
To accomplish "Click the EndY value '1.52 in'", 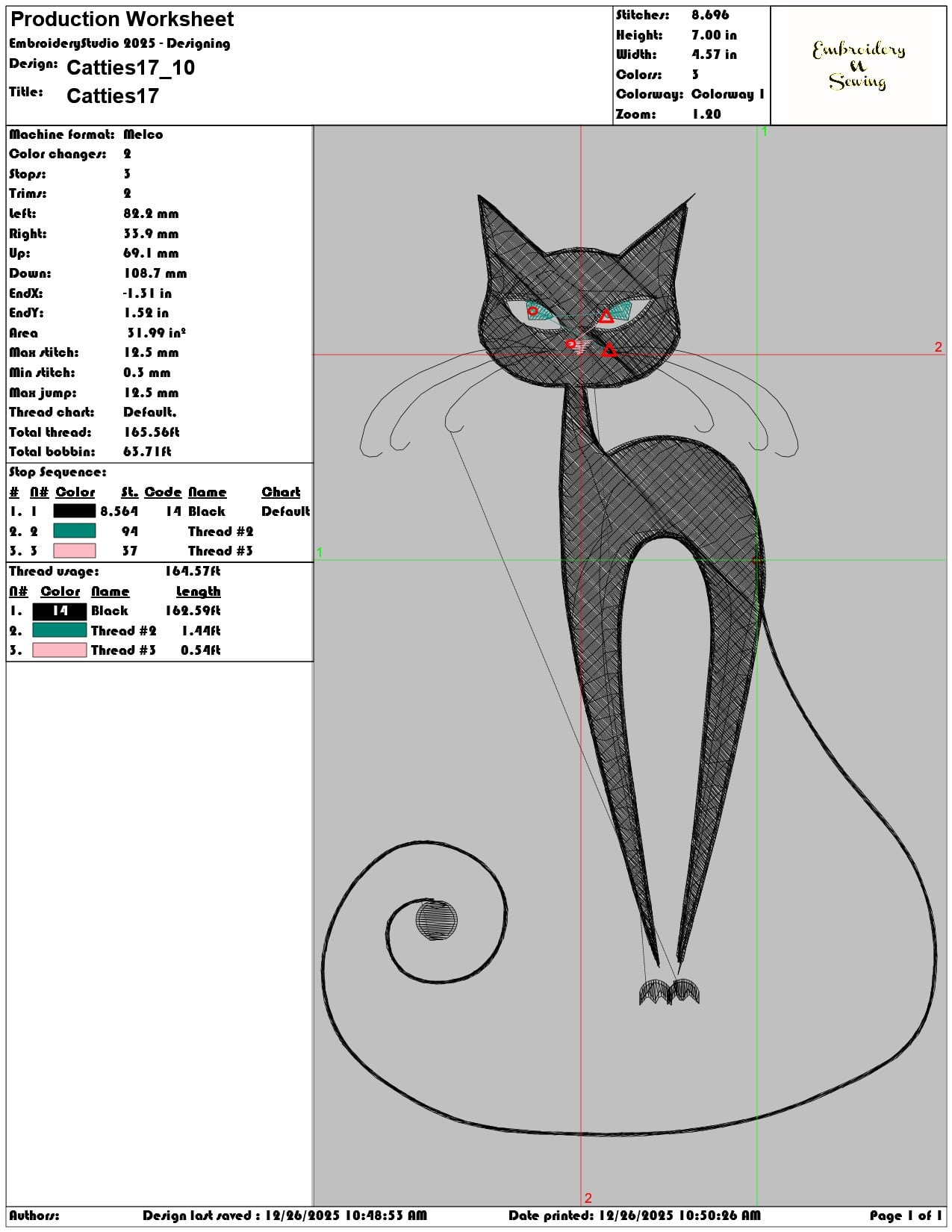I will (146, 313).
